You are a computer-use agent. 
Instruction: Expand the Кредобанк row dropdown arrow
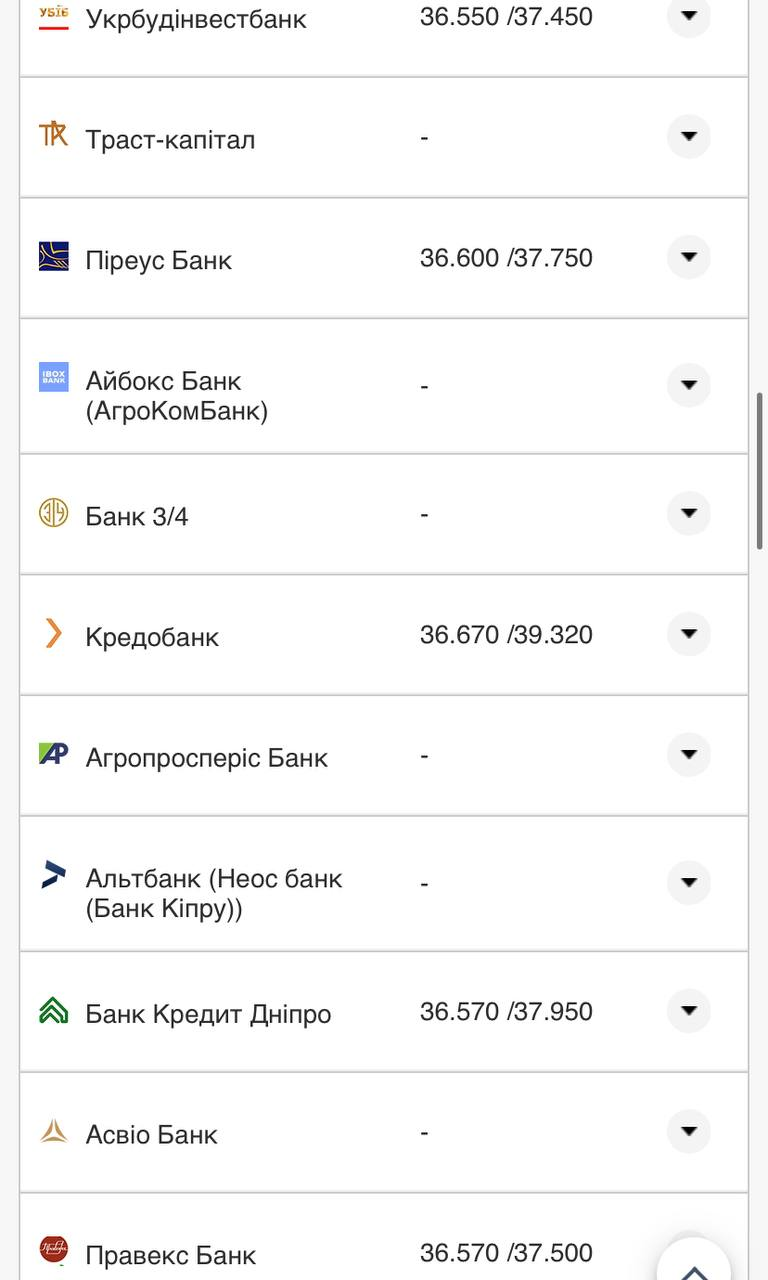[x=688, y=634]
